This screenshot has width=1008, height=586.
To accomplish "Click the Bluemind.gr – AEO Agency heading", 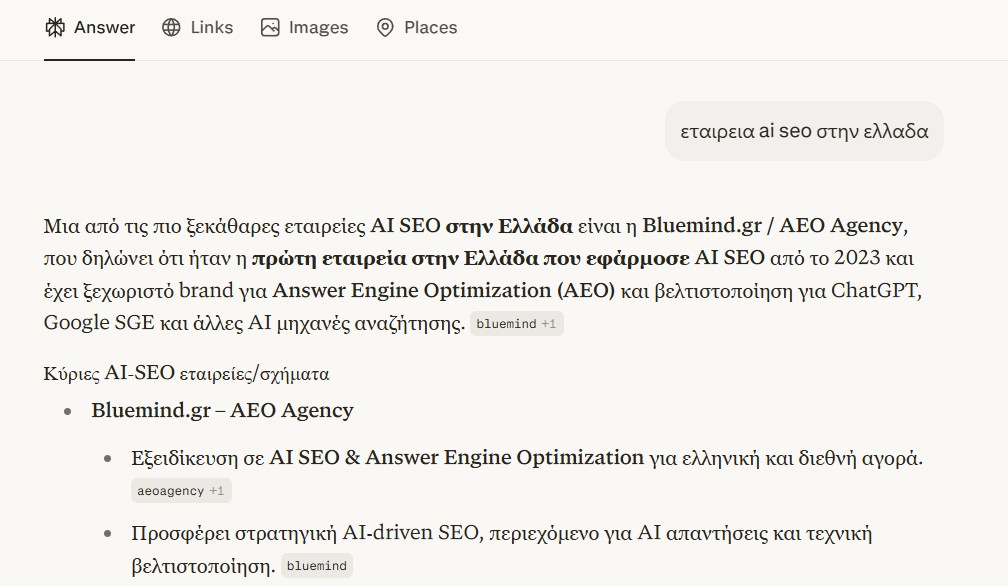I will click(x=221, y=410).
